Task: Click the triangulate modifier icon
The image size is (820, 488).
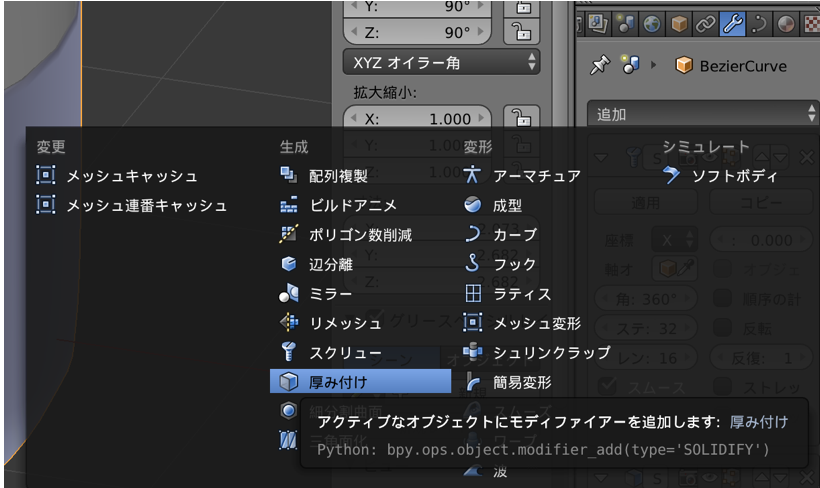Action: (288, 440)
